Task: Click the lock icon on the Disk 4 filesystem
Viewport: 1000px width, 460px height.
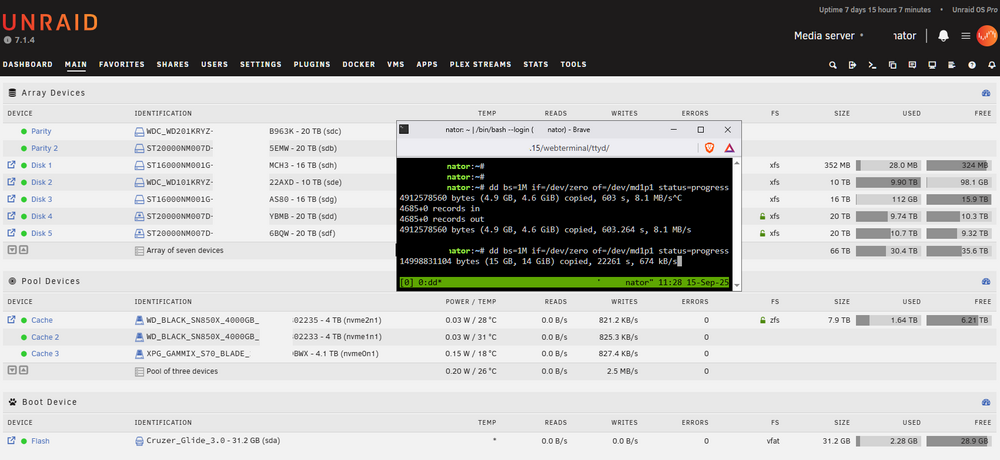Action: (x=762, y=216)
